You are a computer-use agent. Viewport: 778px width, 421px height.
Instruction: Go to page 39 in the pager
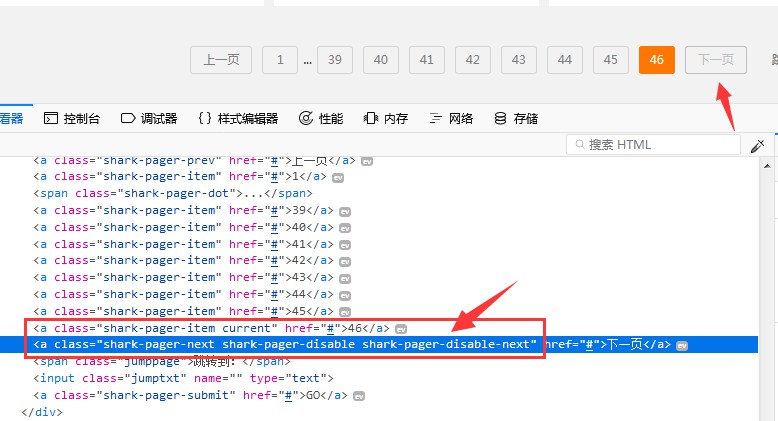[335, 60]
